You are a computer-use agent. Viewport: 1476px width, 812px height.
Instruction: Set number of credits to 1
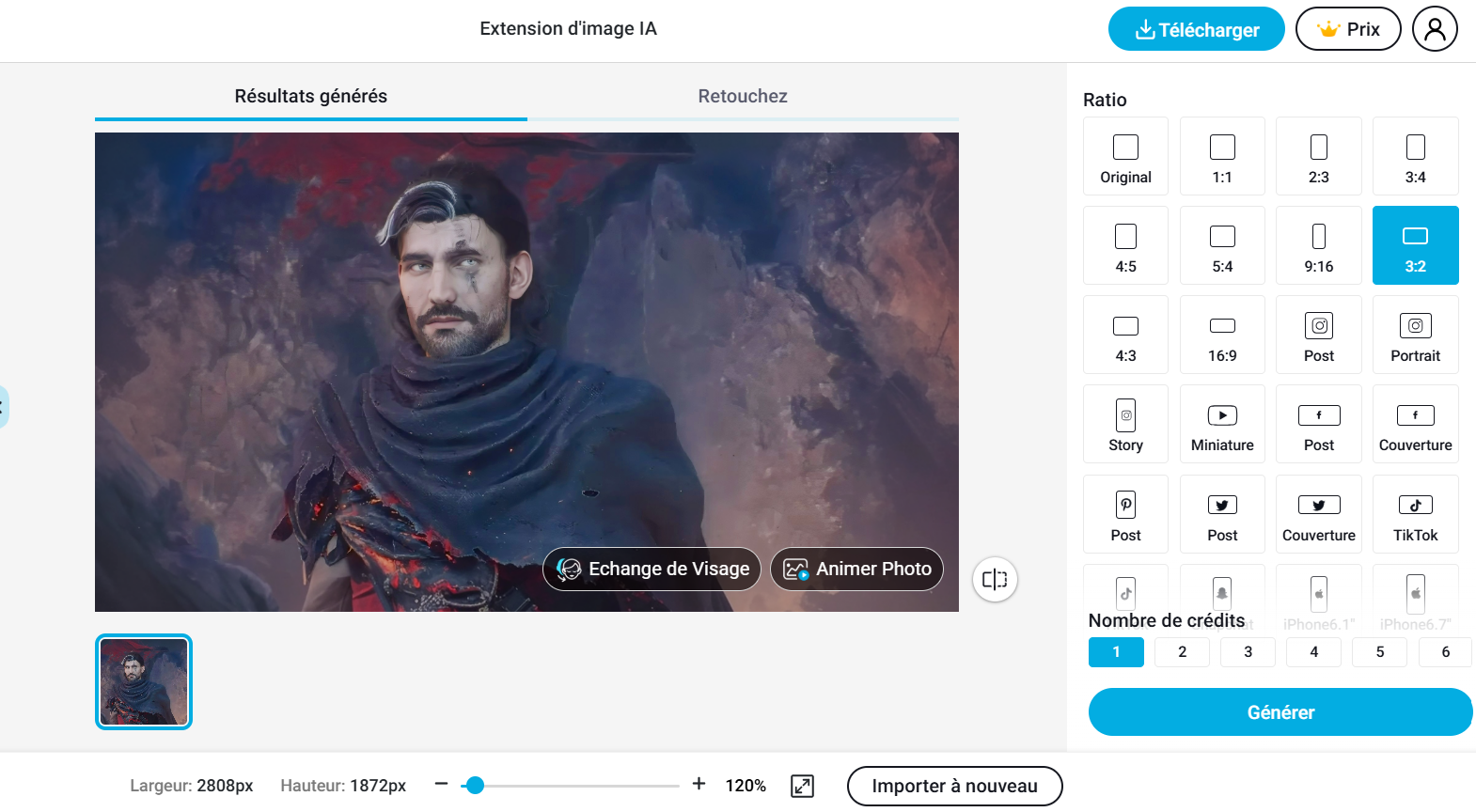pos(1116,652)
